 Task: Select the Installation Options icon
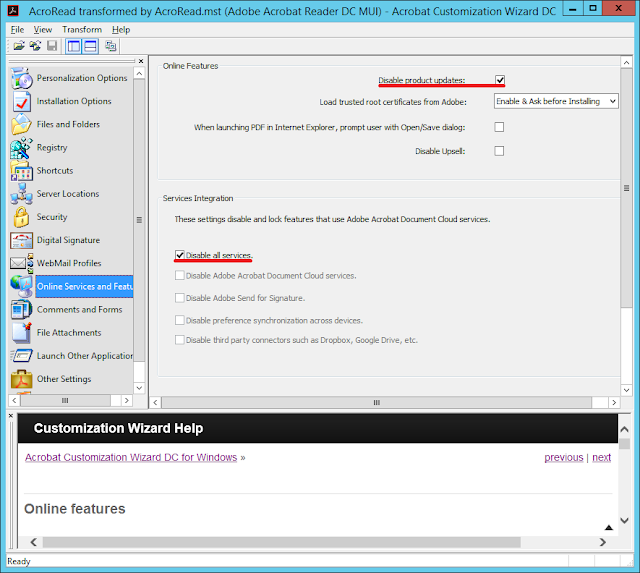[x=22, y=101]
